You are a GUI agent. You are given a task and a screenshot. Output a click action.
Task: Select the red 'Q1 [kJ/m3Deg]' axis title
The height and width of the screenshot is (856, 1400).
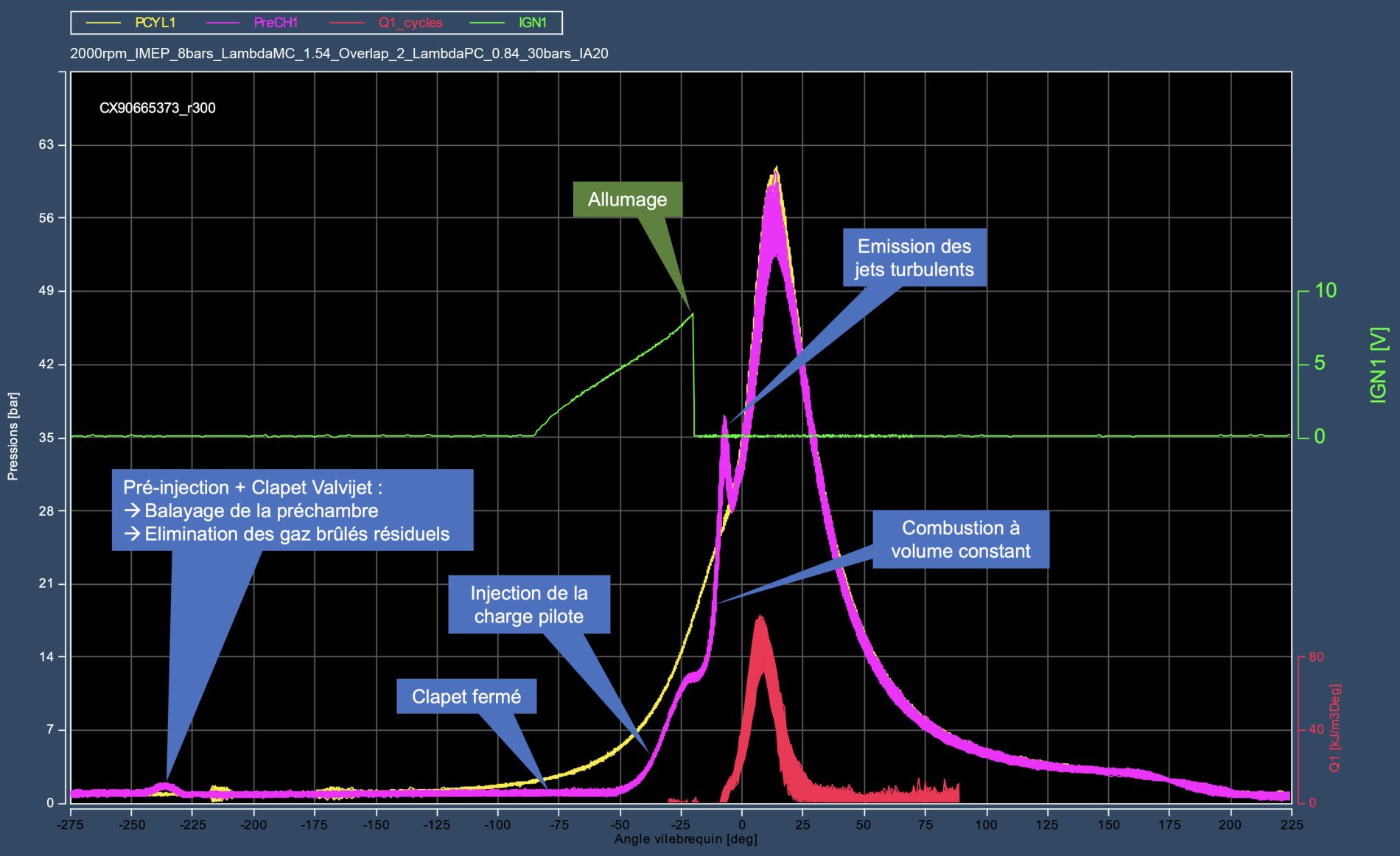[1334, 728]
